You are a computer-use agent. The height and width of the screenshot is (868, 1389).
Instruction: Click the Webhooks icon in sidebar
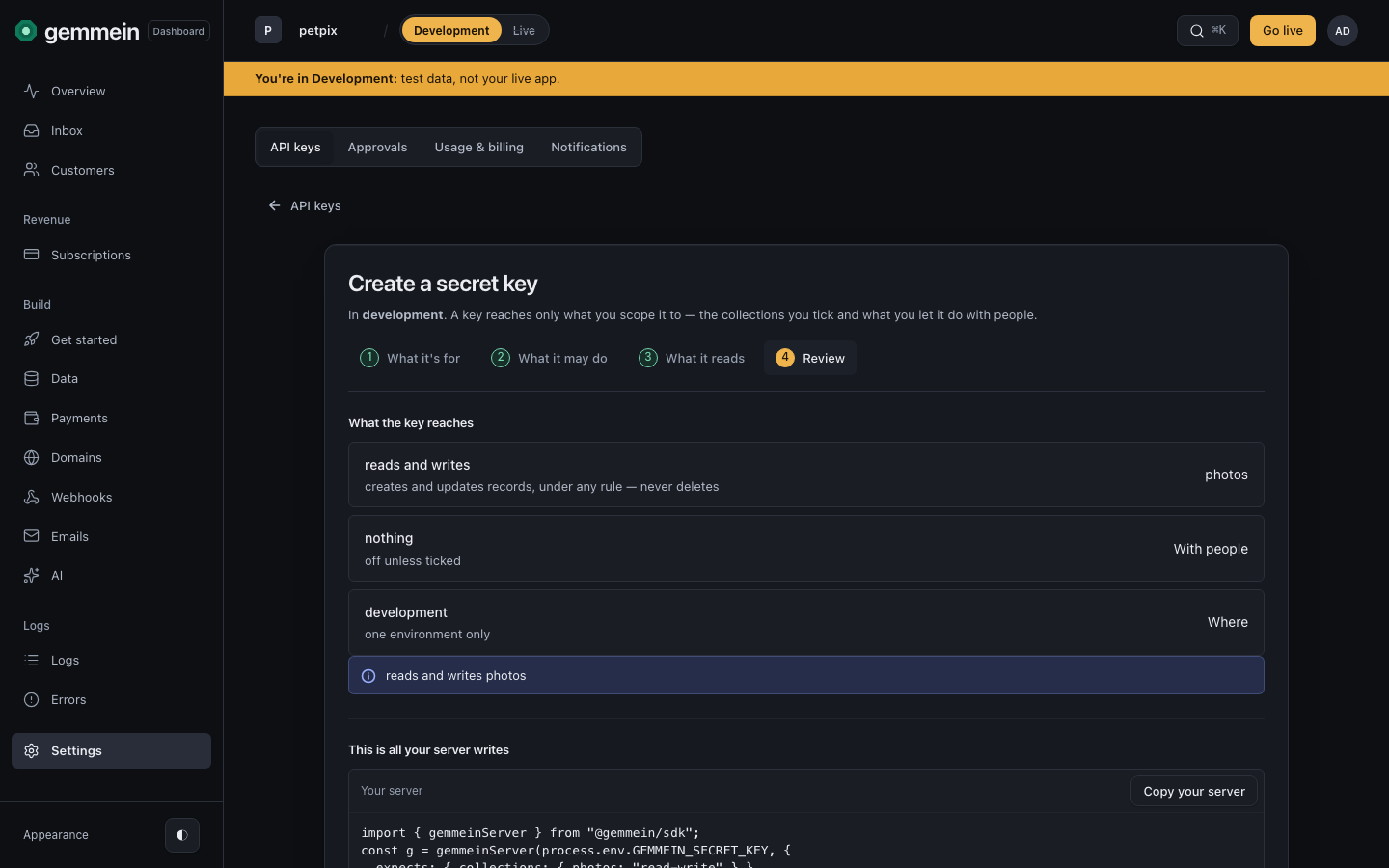pyautogui.click(x=32, y=497)
